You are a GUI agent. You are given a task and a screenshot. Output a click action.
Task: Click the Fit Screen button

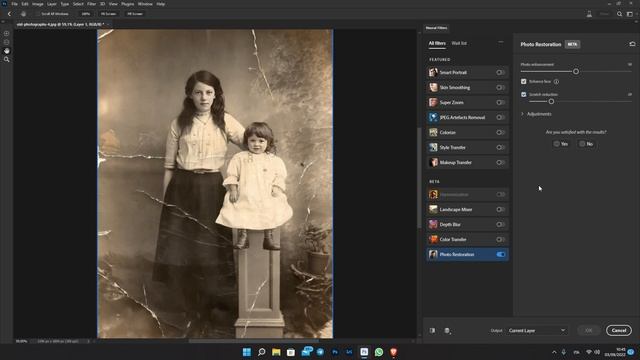point(108,14)
